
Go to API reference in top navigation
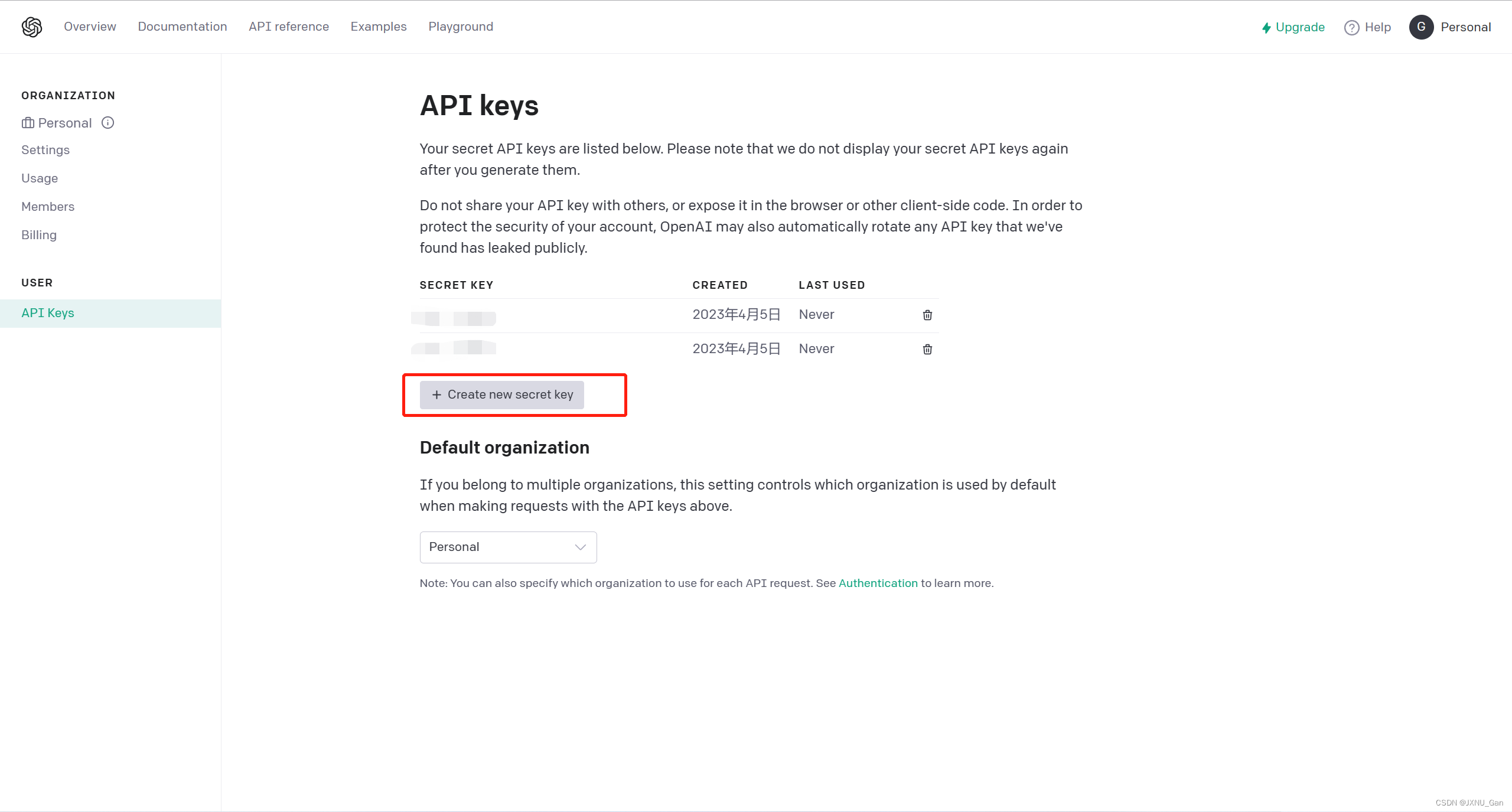[x=289, y=27]
